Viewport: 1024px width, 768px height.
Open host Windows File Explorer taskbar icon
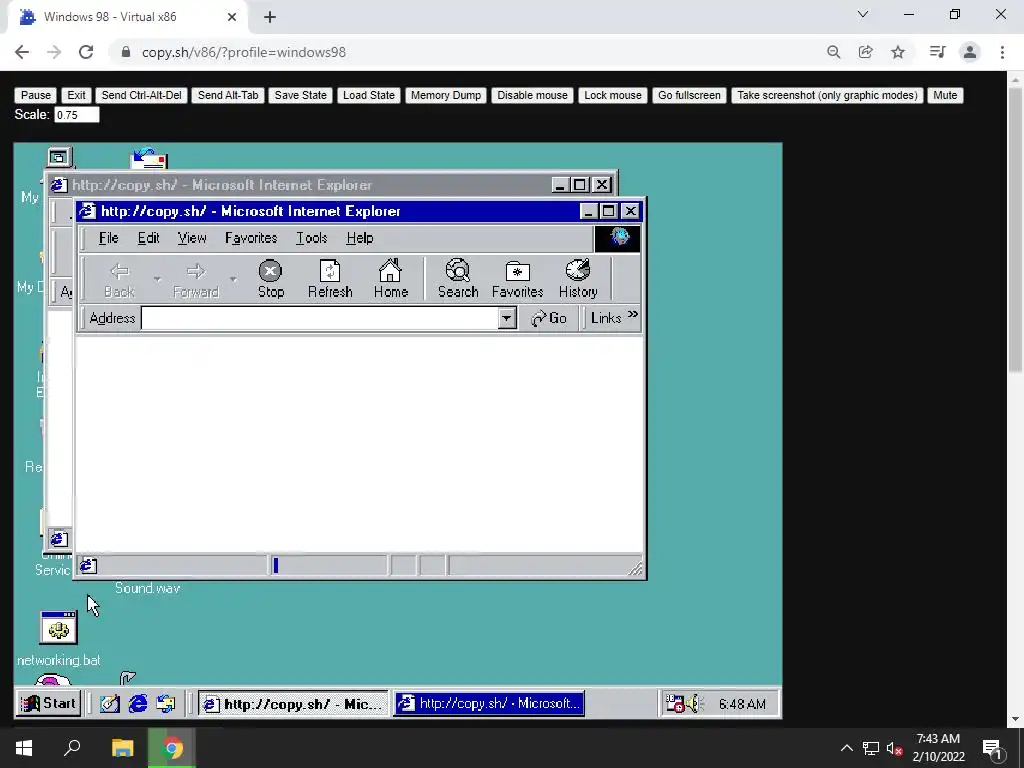(122, 748)
